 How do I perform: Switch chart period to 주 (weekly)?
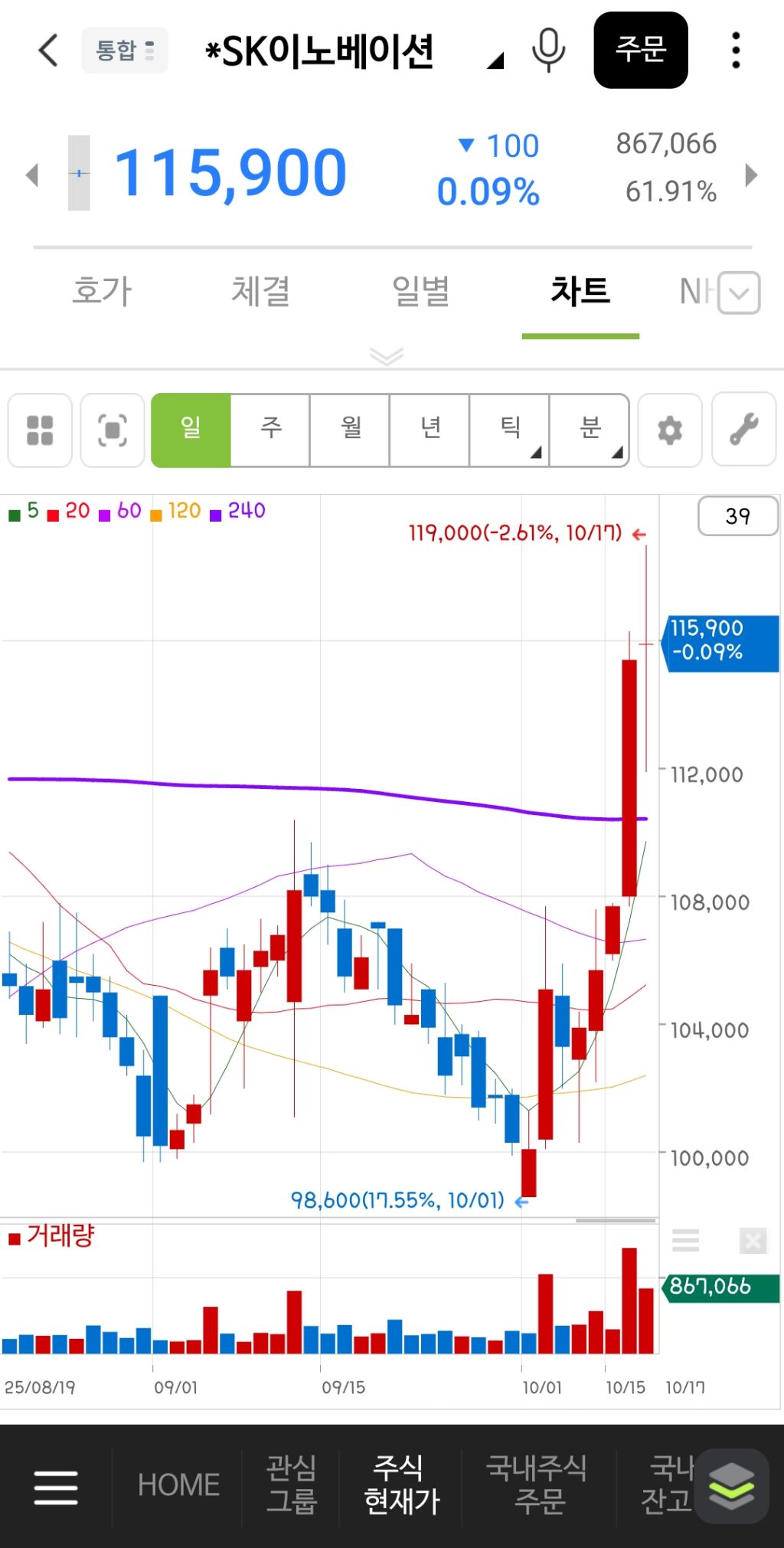pyautogui.click(x=271, y=430)
